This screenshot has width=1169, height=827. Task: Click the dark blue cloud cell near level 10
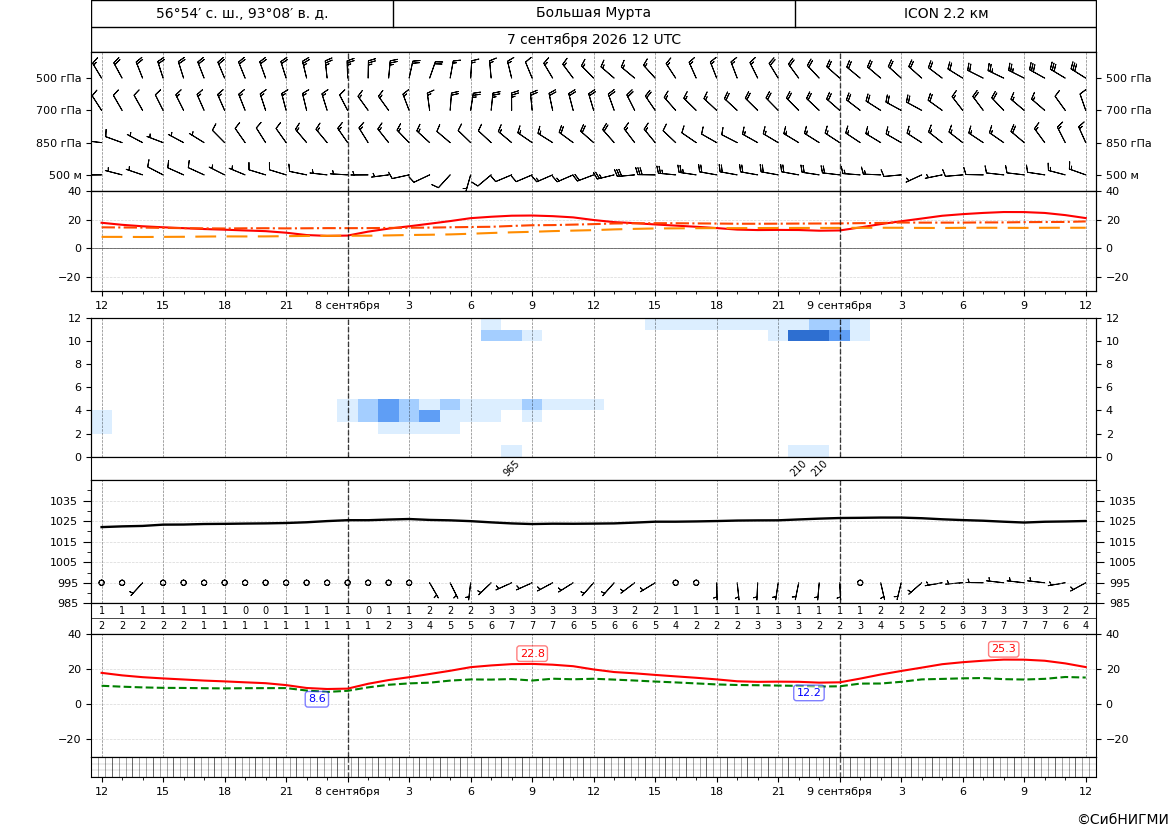tap(808, 336)
